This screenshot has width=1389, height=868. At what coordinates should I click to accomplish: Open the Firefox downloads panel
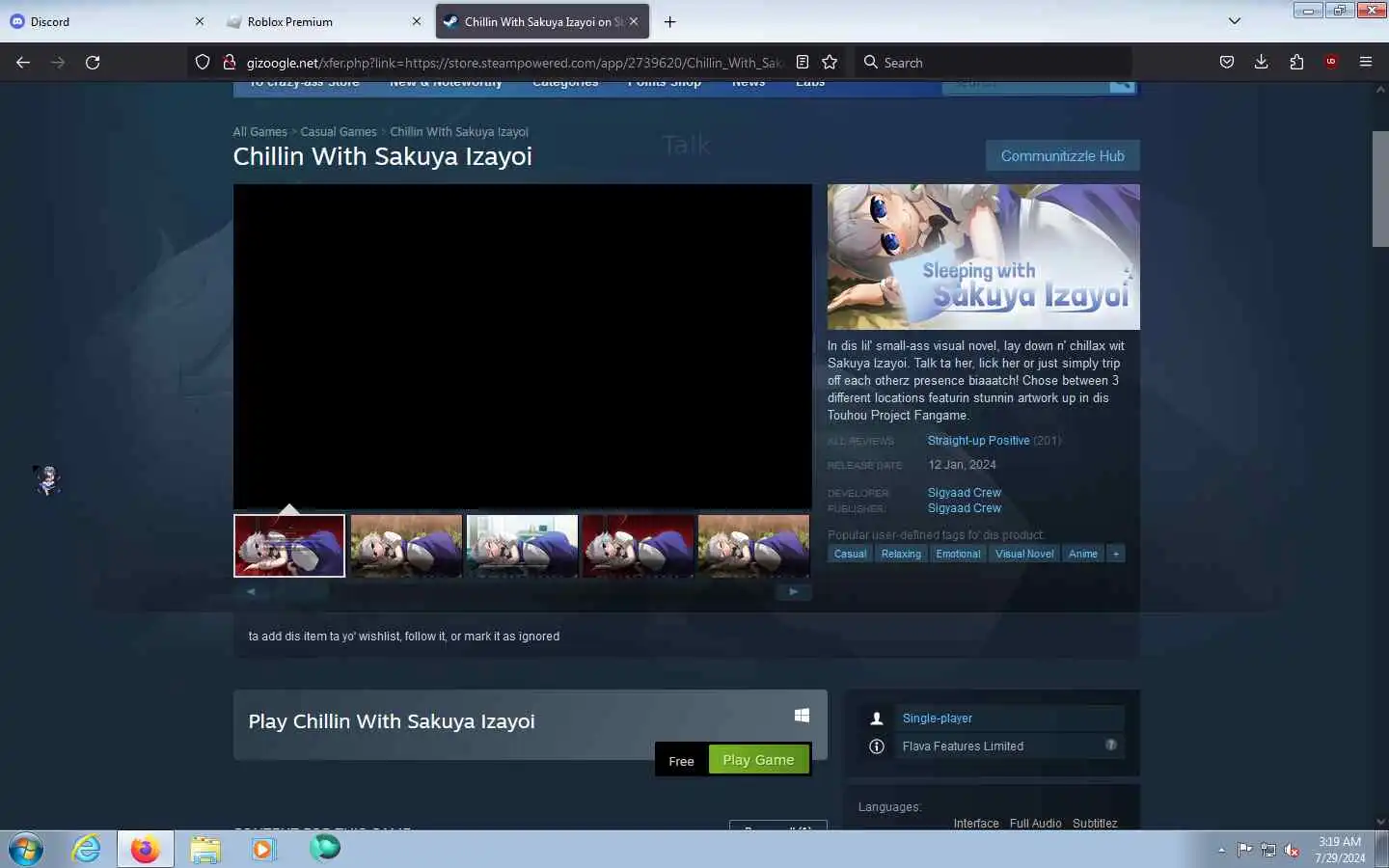click(1262, 63)
